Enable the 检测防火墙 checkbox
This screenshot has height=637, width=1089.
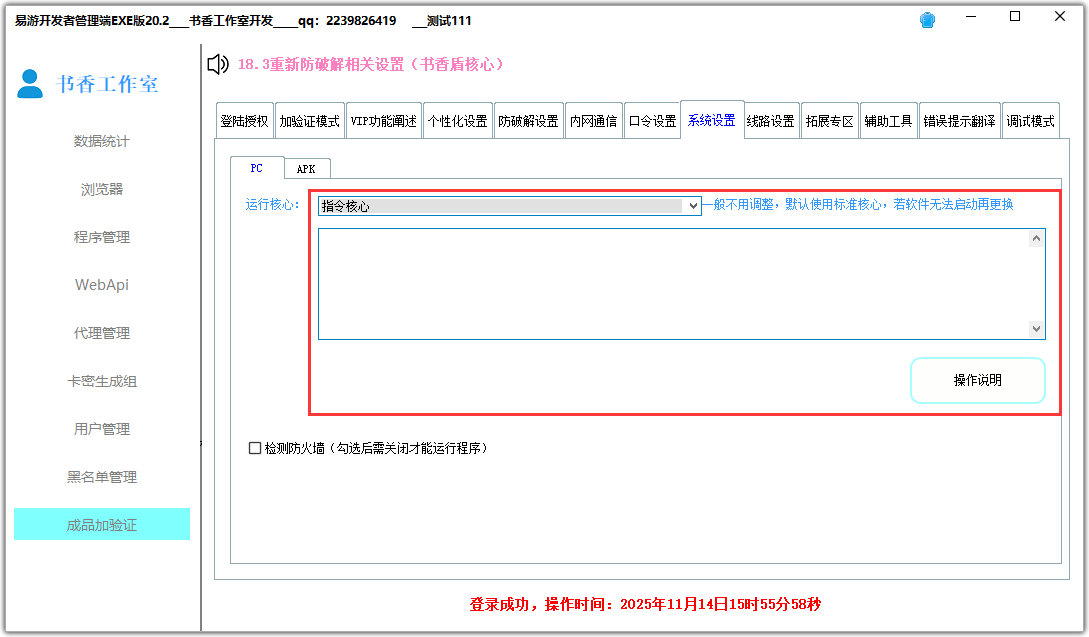(x=255, y=448)
